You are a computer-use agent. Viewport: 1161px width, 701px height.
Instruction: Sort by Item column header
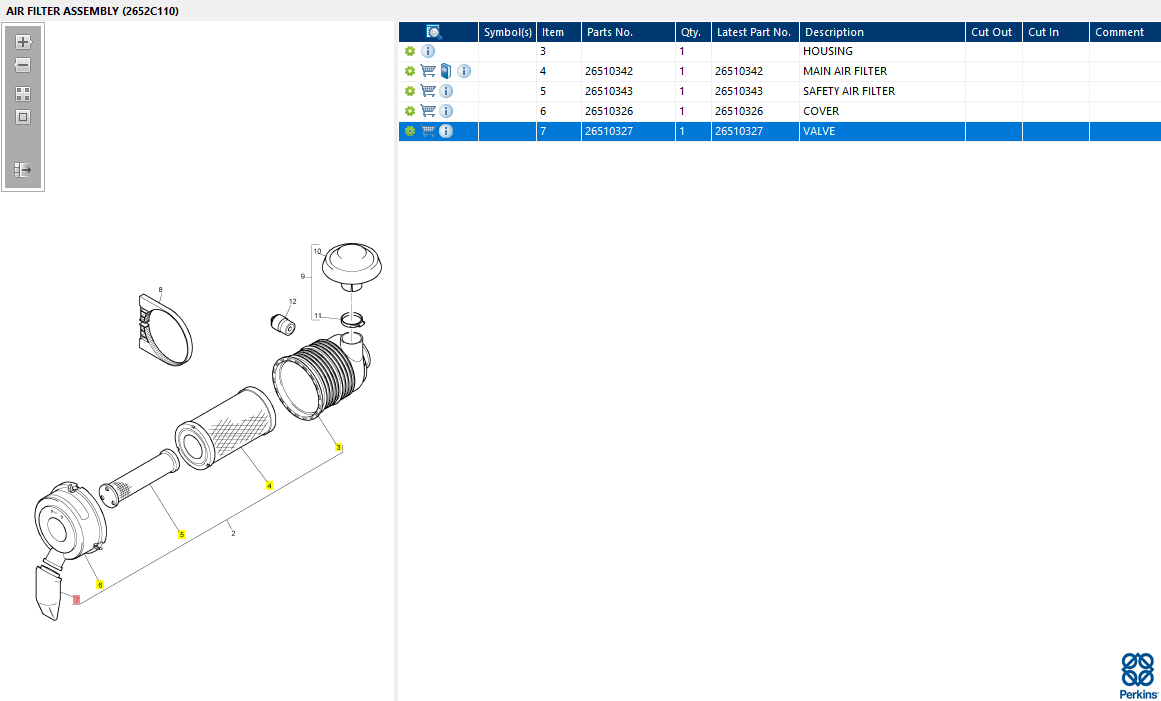tap(558, 32)
